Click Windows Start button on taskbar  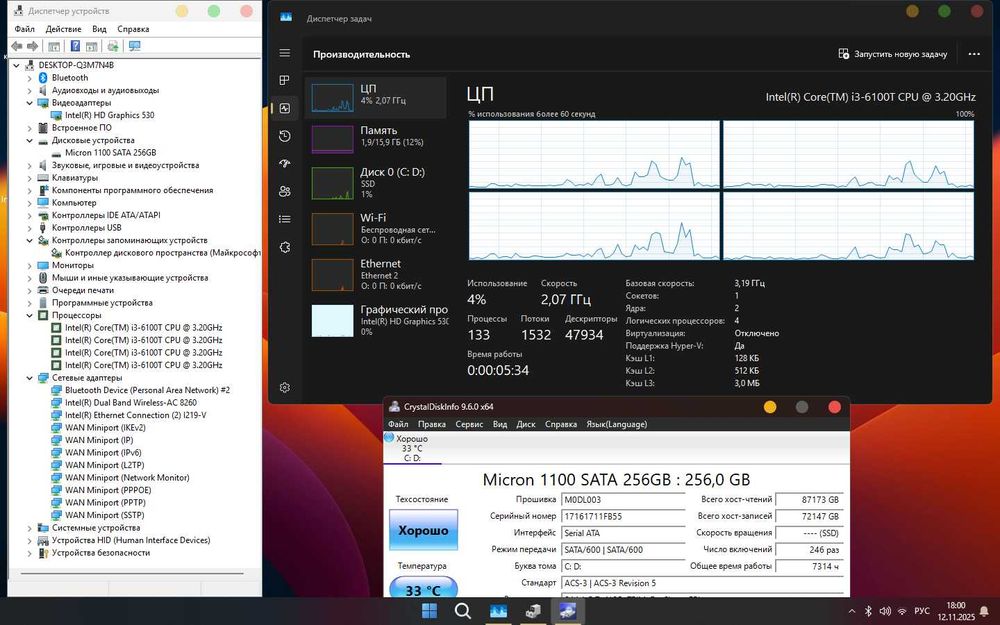[x=430, y=611]
